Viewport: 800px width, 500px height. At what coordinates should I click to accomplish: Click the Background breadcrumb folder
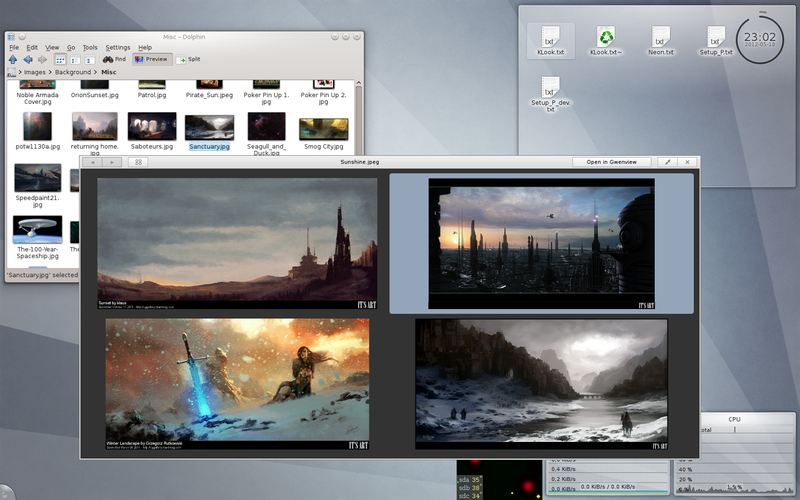coord(73,72)
